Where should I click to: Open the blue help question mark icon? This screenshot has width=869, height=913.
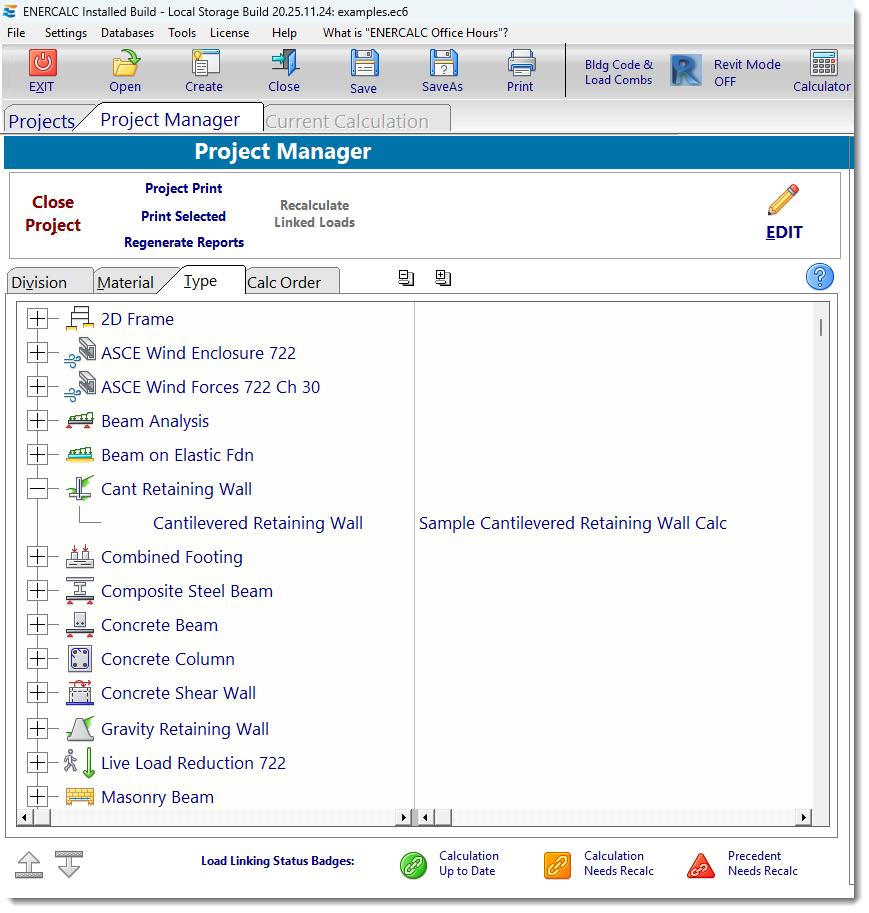(819, 277)
